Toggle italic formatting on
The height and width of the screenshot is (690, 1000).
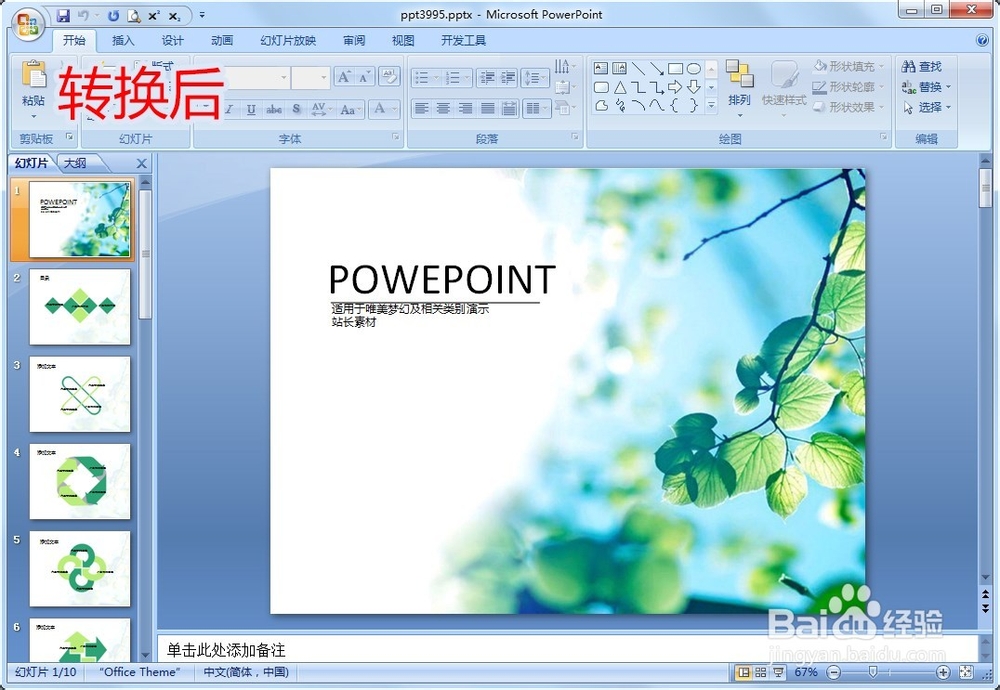click(229, 110)
